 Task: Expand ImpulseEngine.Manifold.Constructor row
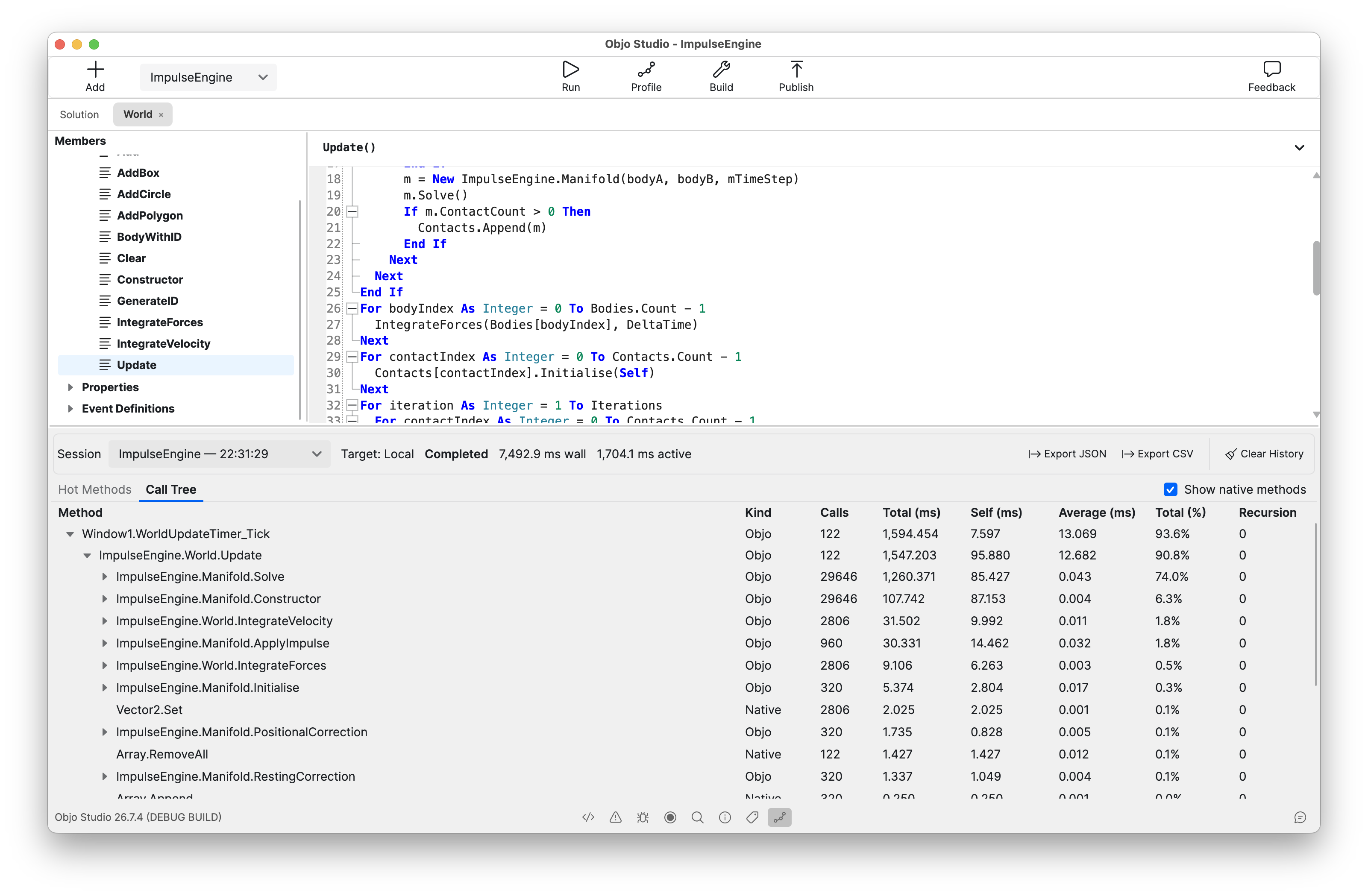105,599
